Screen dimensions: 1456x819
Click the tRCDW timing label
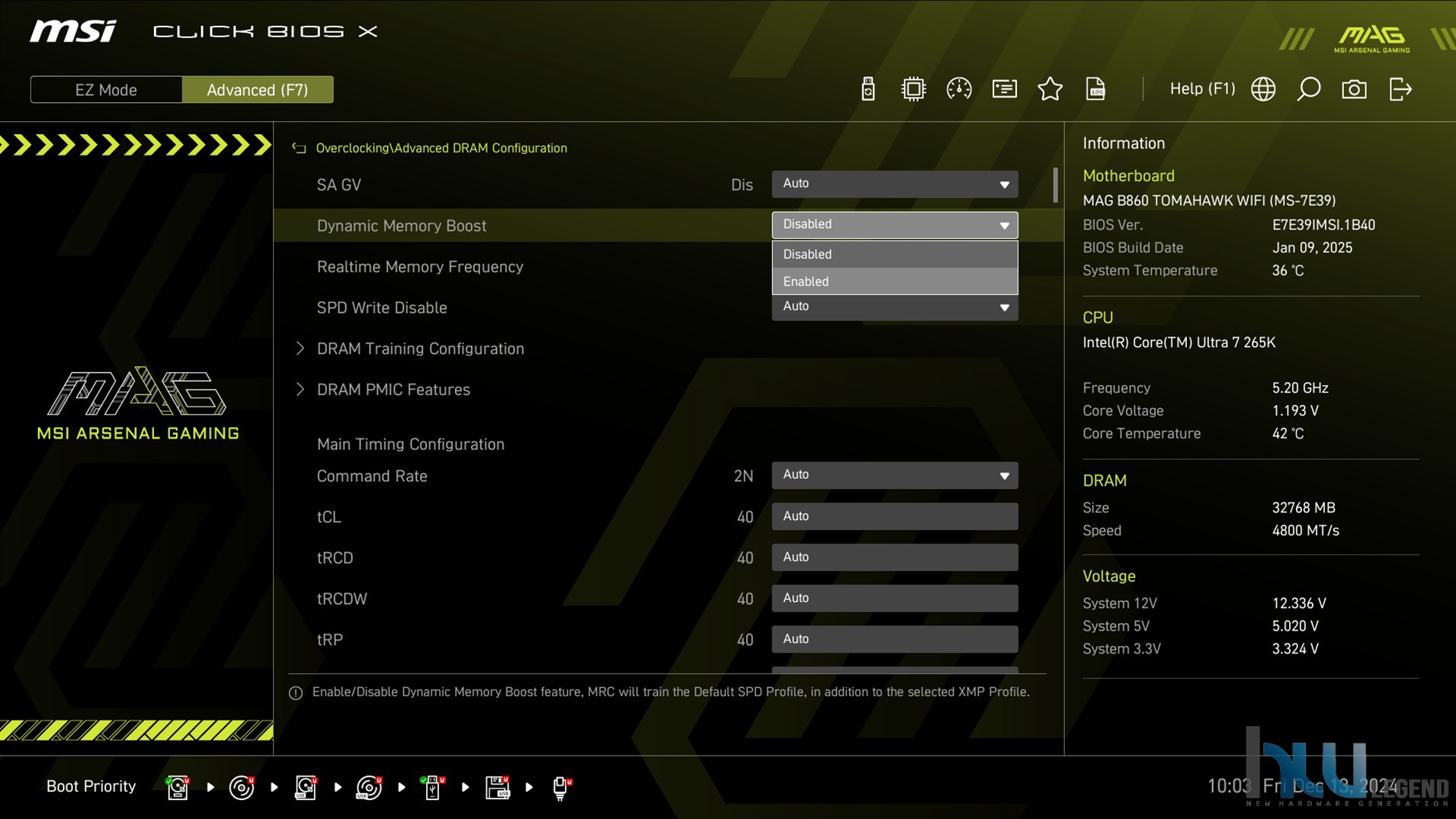(342, 599)
